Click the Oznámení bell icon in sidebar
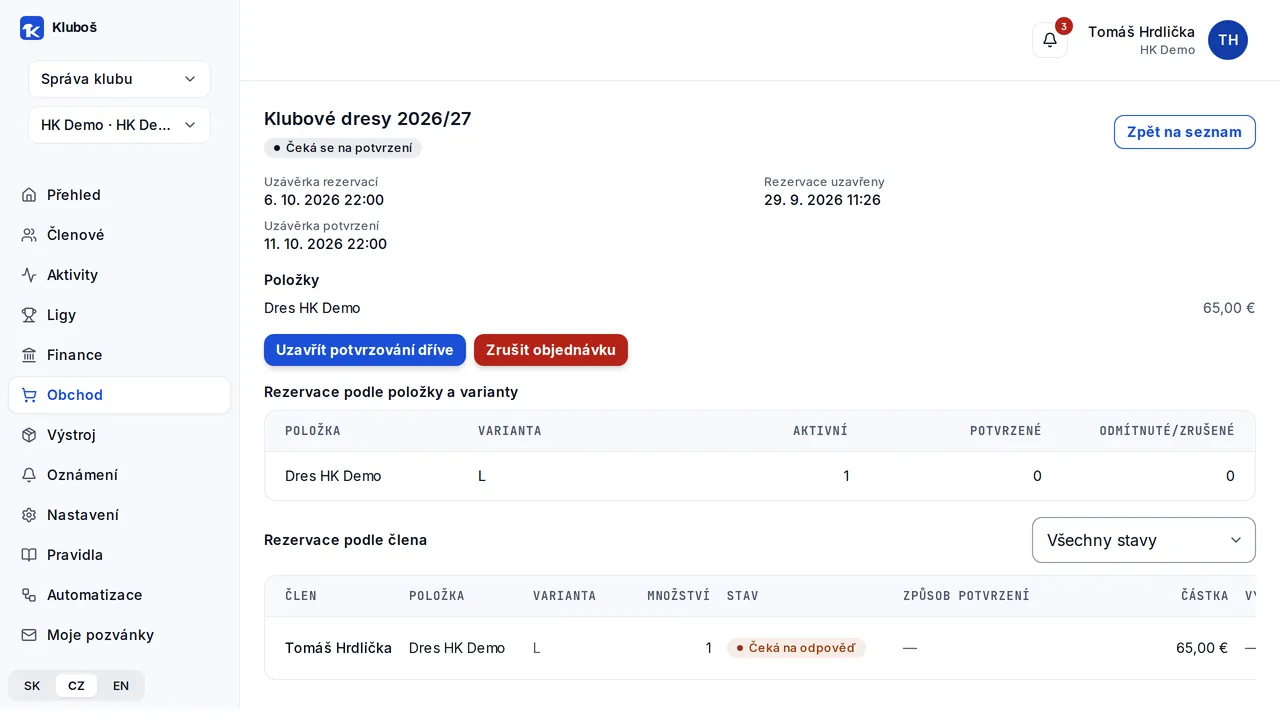1280x720 pixels. pos(29,475)
